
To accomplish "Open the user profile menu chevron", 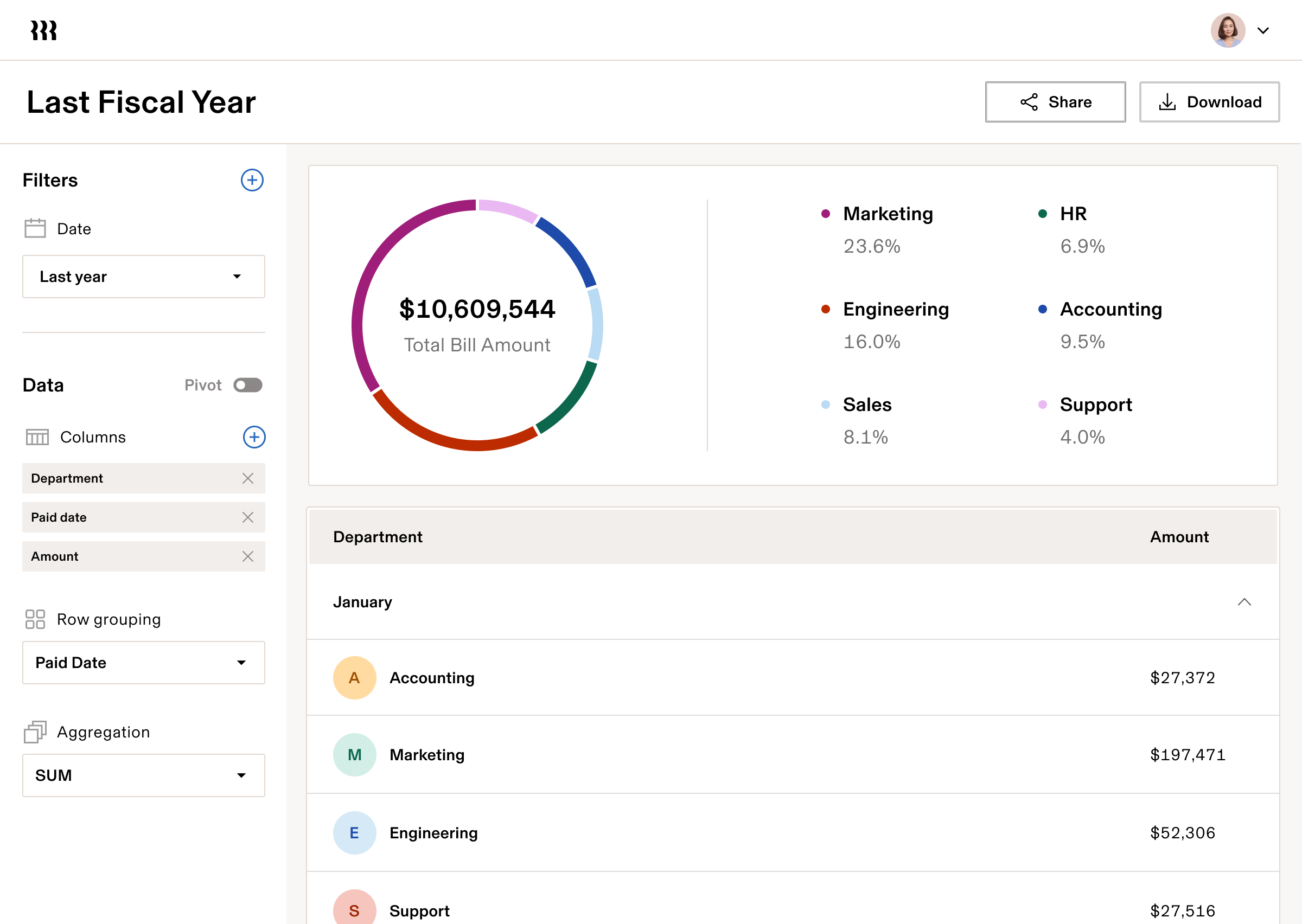I will click(1263, 31).
